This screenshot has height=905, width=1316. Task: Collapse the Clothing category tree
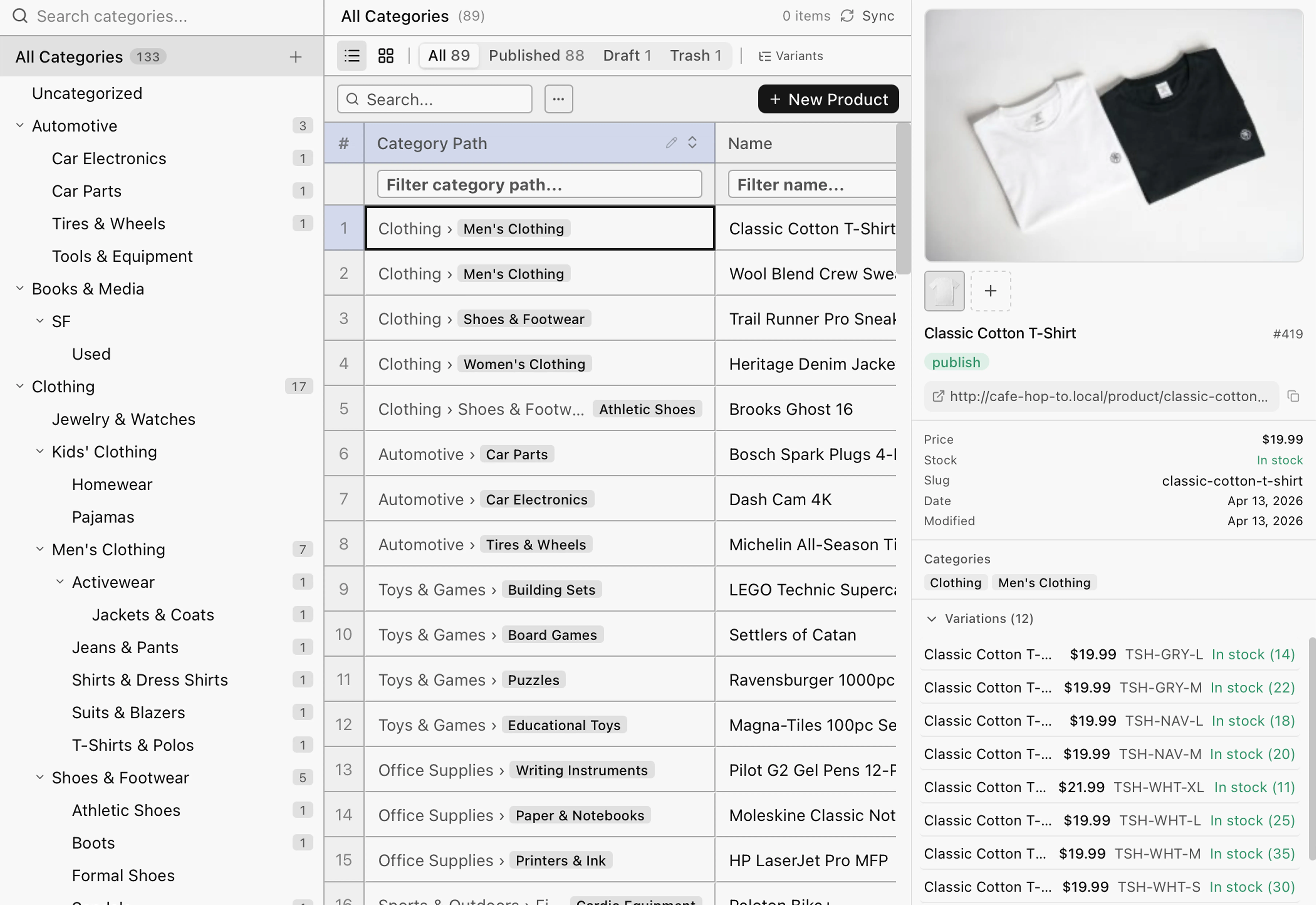(x=20, y=386)
